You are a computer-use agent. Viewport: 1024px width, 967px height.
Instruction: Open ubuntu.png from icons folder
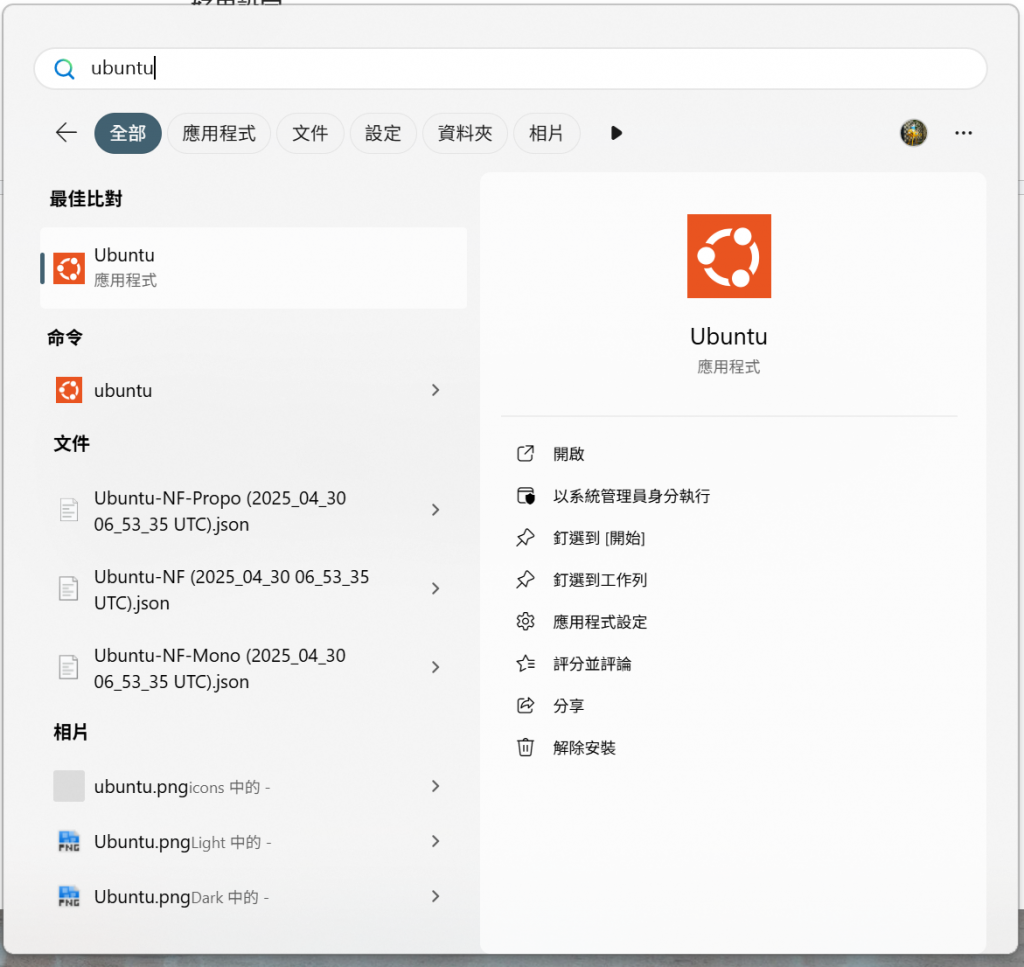pyautogui.click(x=253, y=786)
